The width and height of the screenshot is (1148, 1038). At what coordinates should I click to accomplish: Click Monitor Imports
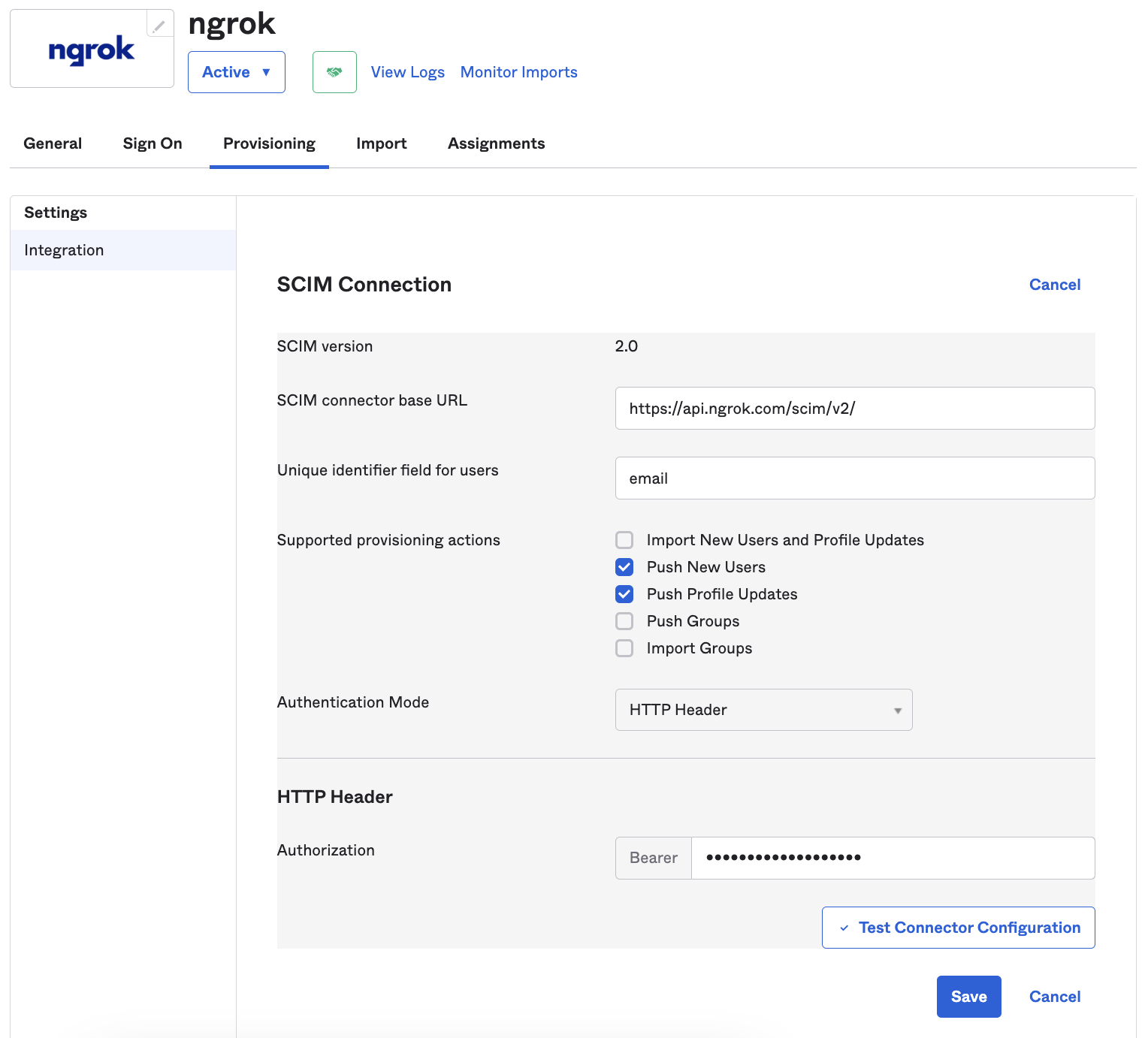click(518, 71)
